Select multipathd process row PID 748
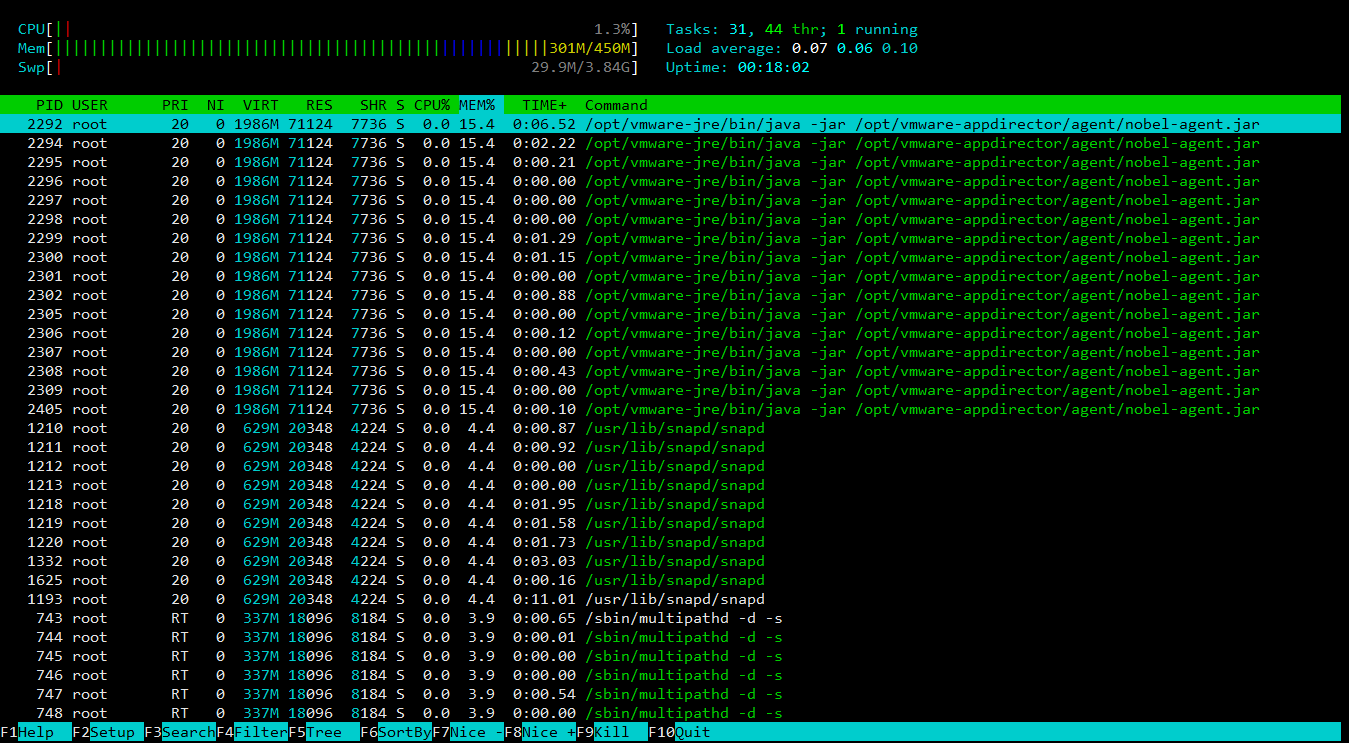Screen dimensions: 1349x743 (670, 713)
